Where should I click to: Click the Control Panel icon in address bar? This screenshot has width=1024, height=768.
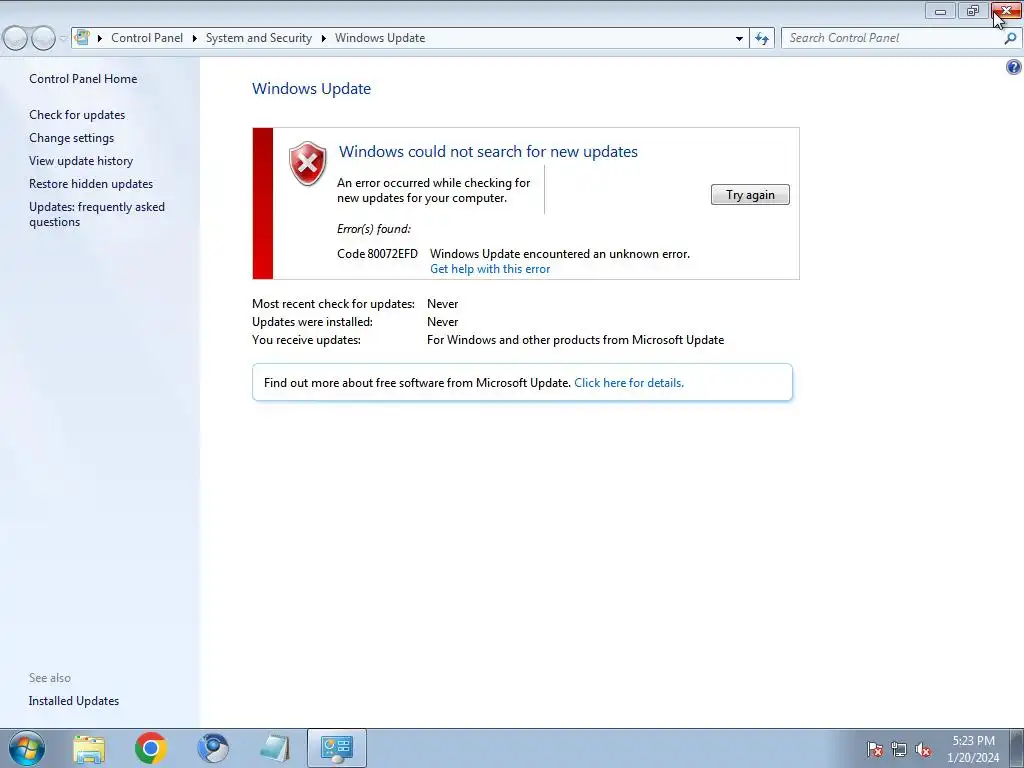(82, 37)
